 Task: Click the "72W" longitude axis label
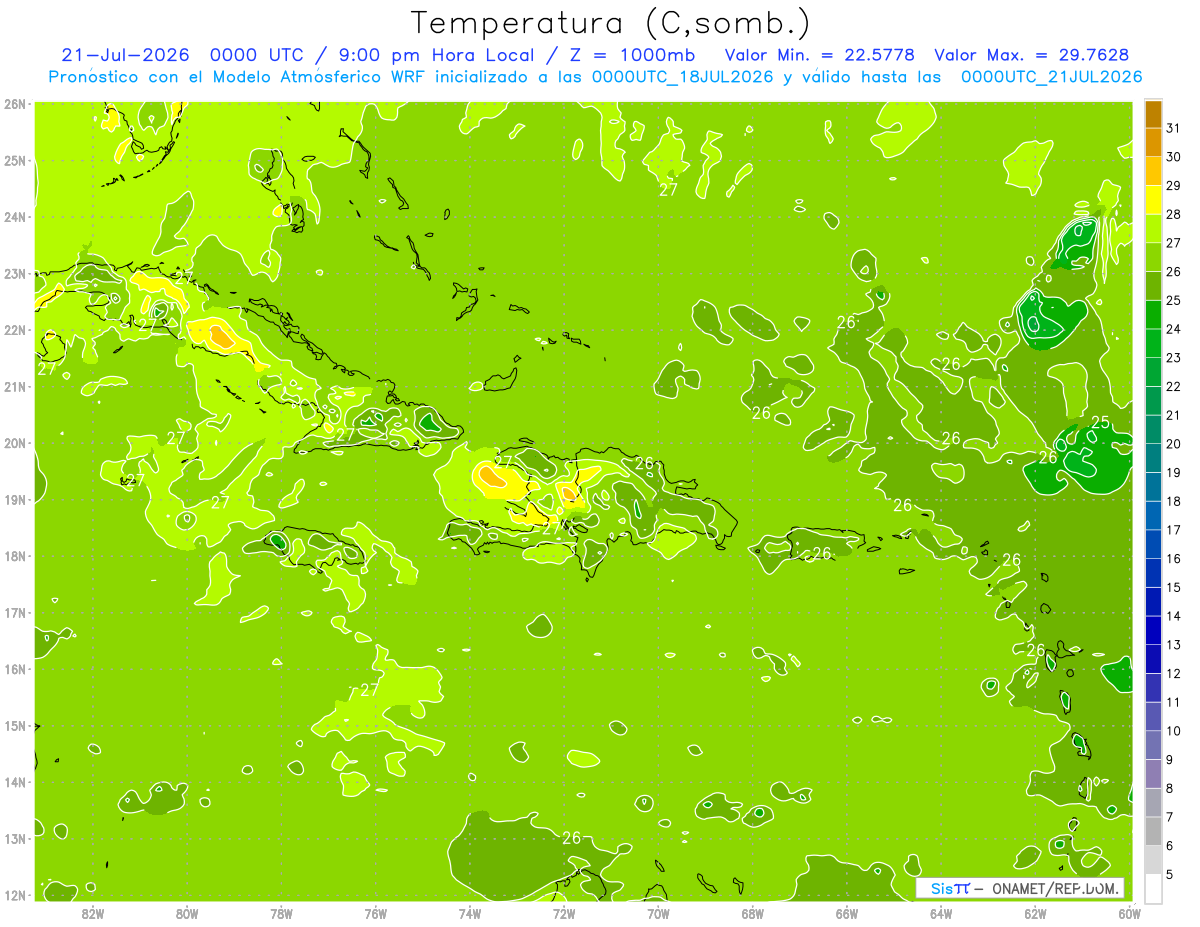pos(564,913)
